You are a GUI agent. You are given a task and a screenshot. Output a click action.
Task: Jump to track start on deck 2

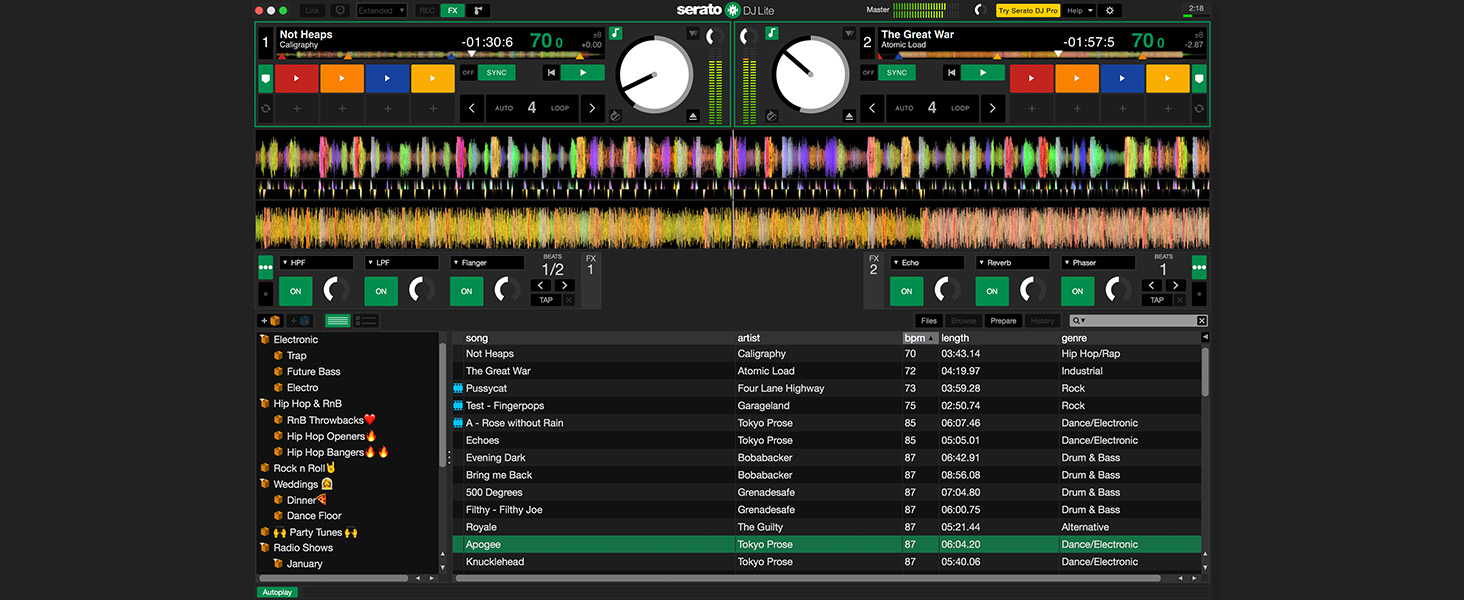(x=953, y=72)
